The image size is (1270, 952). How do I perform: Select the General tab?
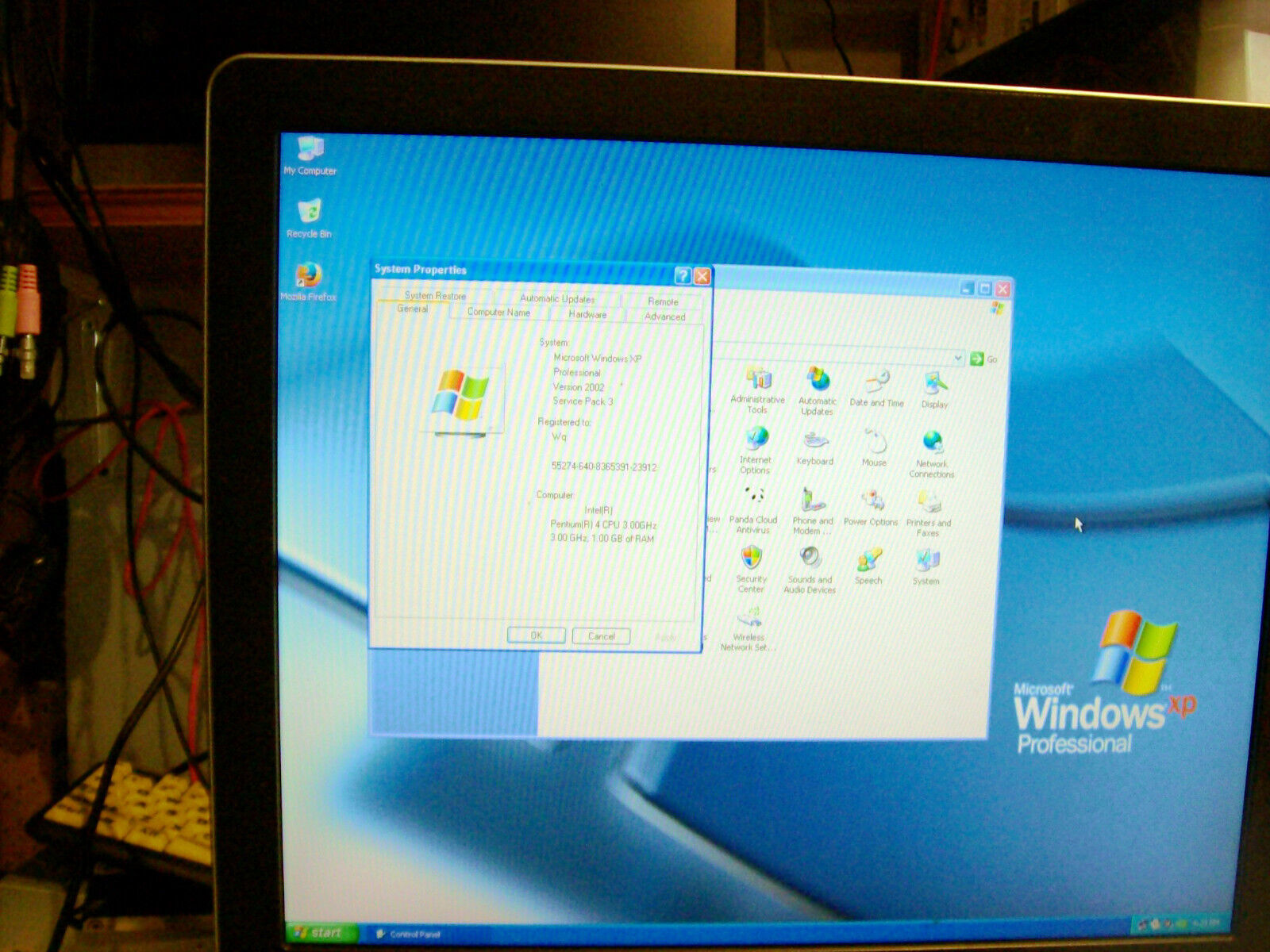(412, 309)
